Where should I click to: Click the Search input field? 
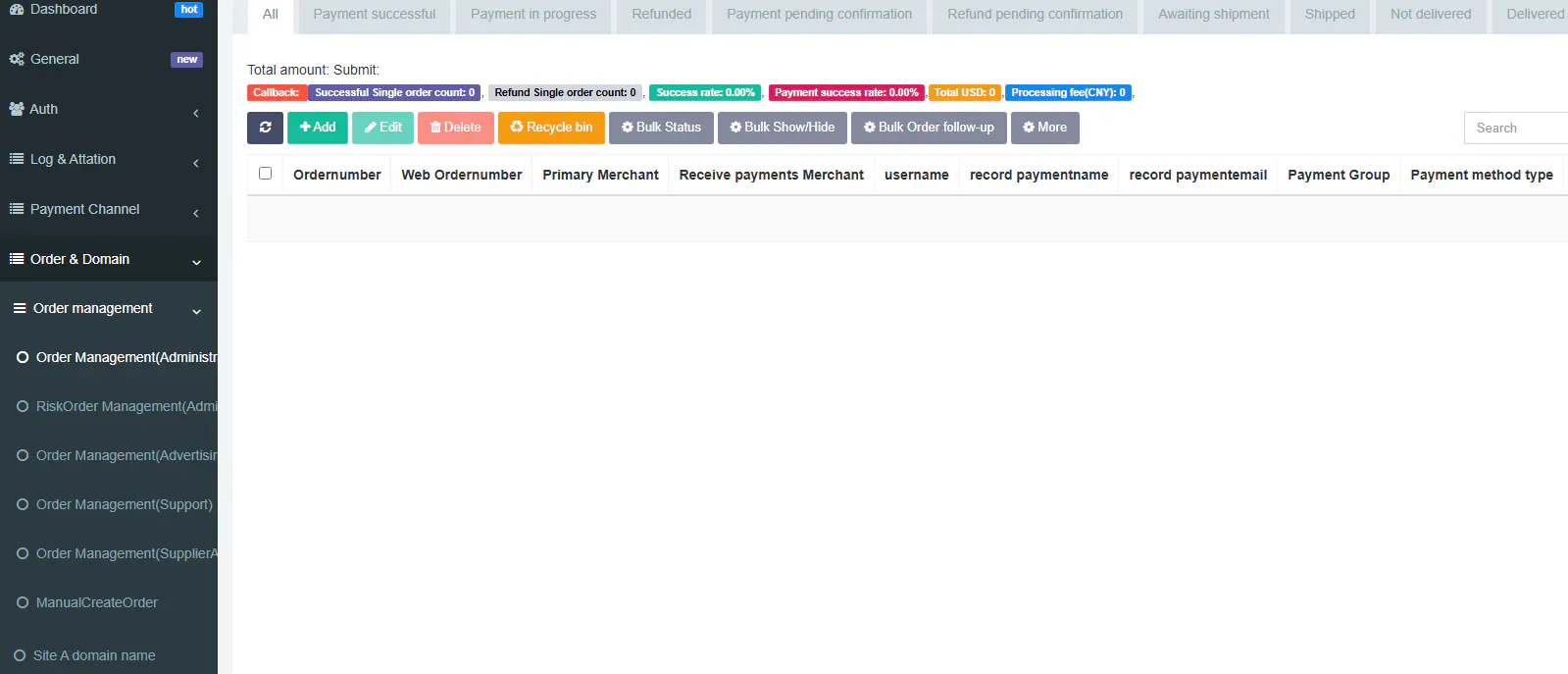tap(1516, 129)
